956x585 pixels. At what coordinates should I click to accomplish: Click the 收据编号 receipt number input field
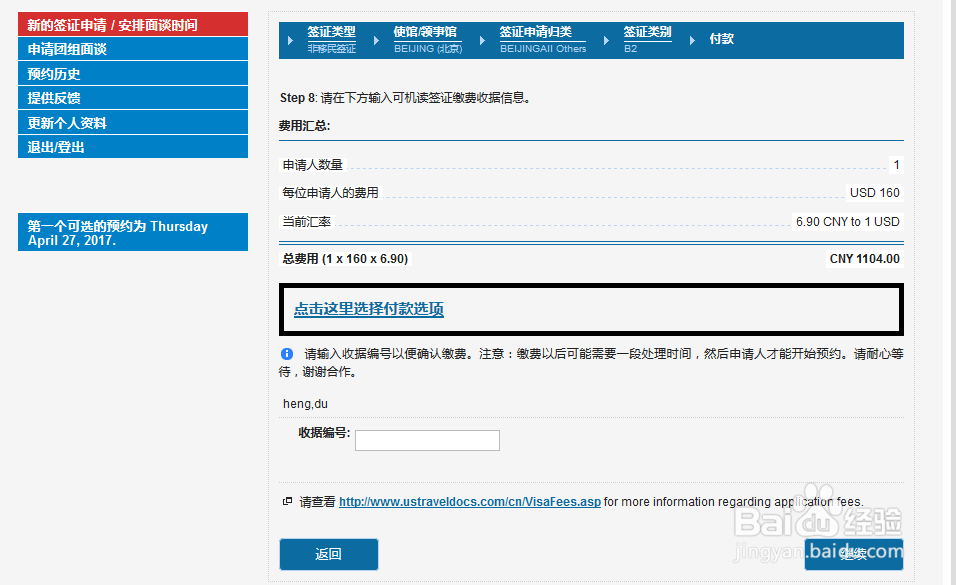[427, 440]
